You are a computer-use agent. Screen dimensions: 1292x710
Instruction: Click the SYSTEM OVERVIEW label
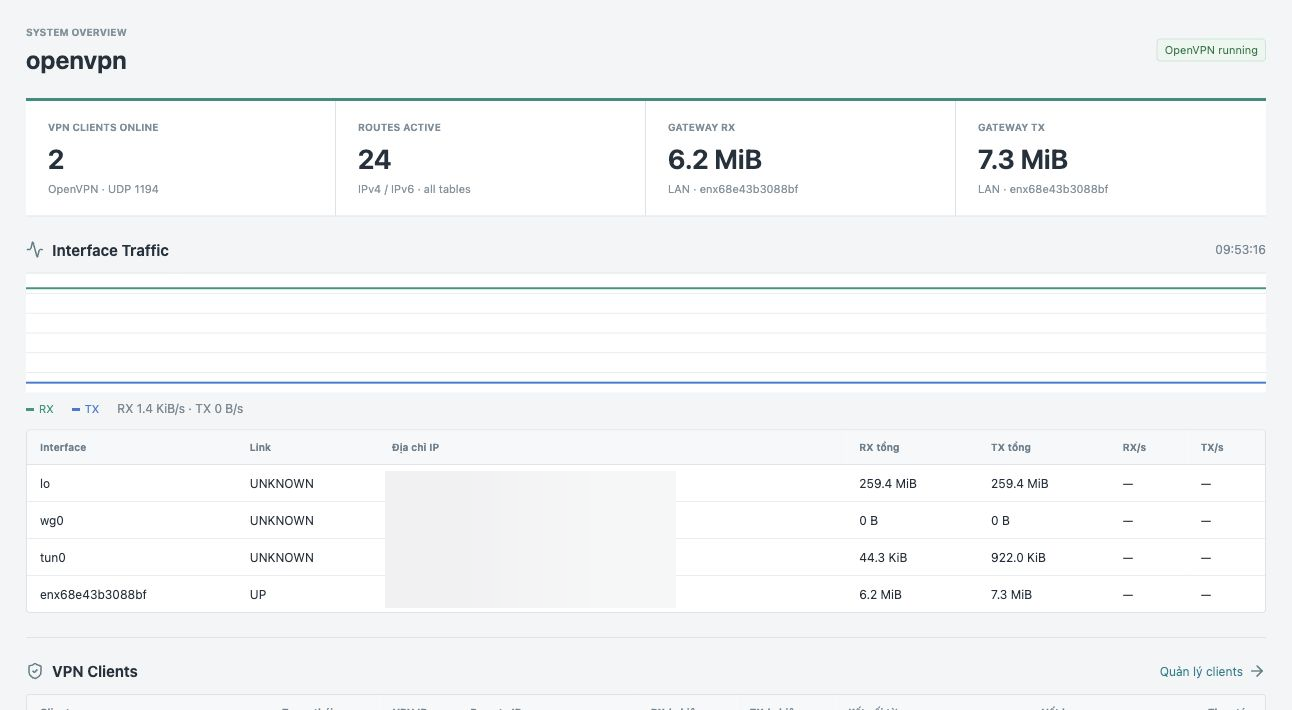[76, 33]
